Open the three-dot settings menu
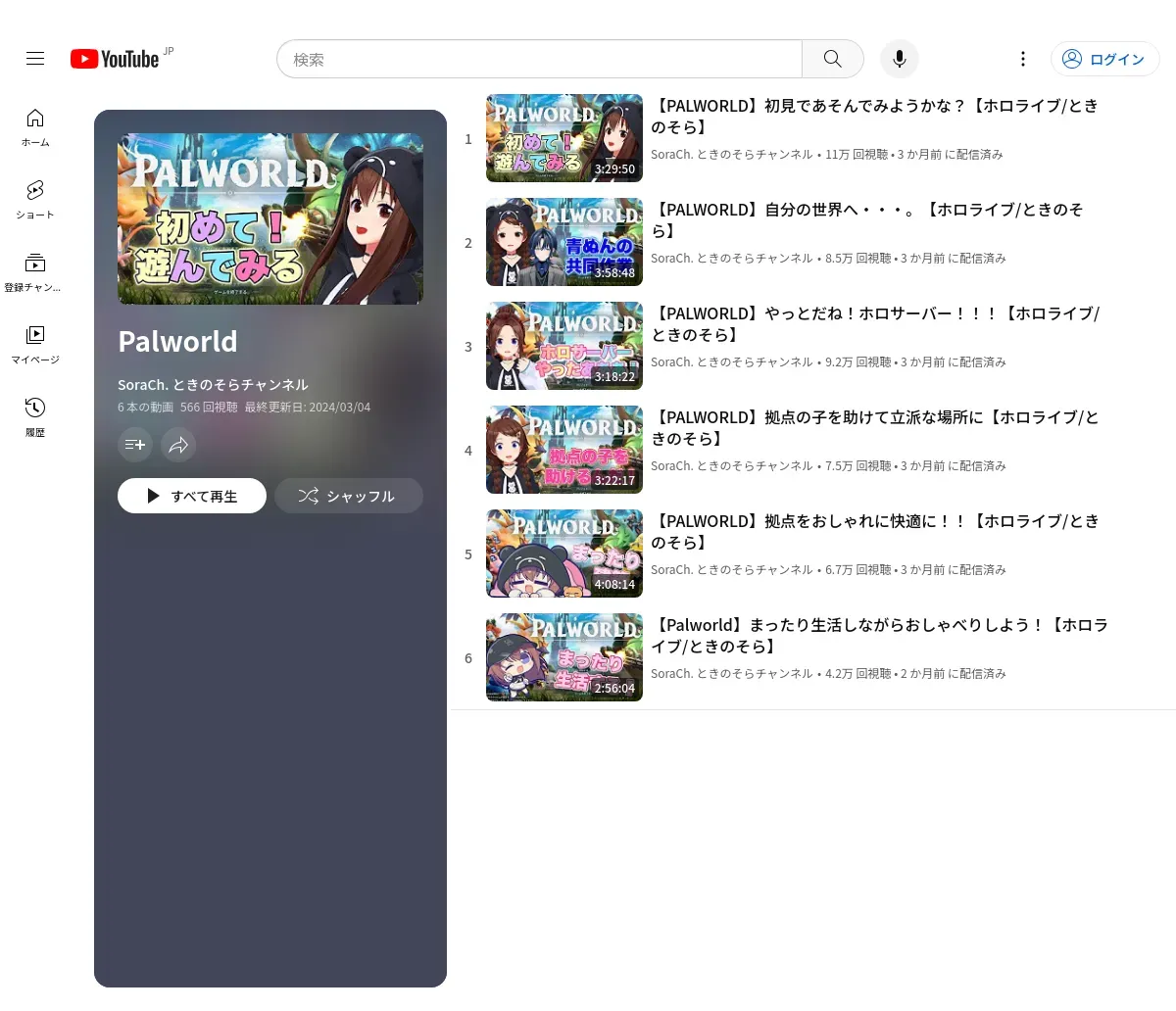This screenshot has width=1176, height=1011. [x=1023, y=59]
